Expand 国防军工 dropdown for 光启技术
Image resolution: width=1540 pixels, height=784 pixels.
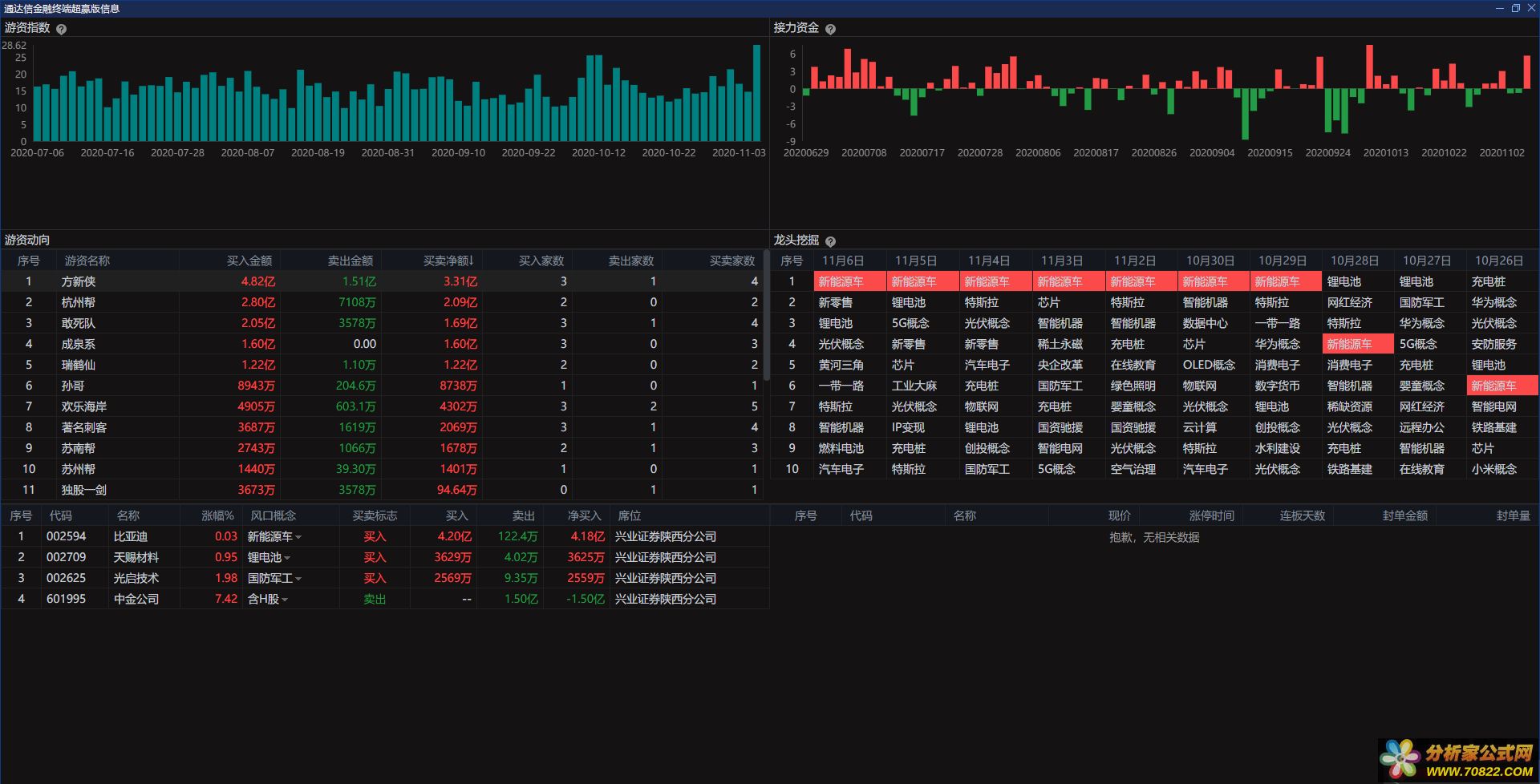click(298, 579)
